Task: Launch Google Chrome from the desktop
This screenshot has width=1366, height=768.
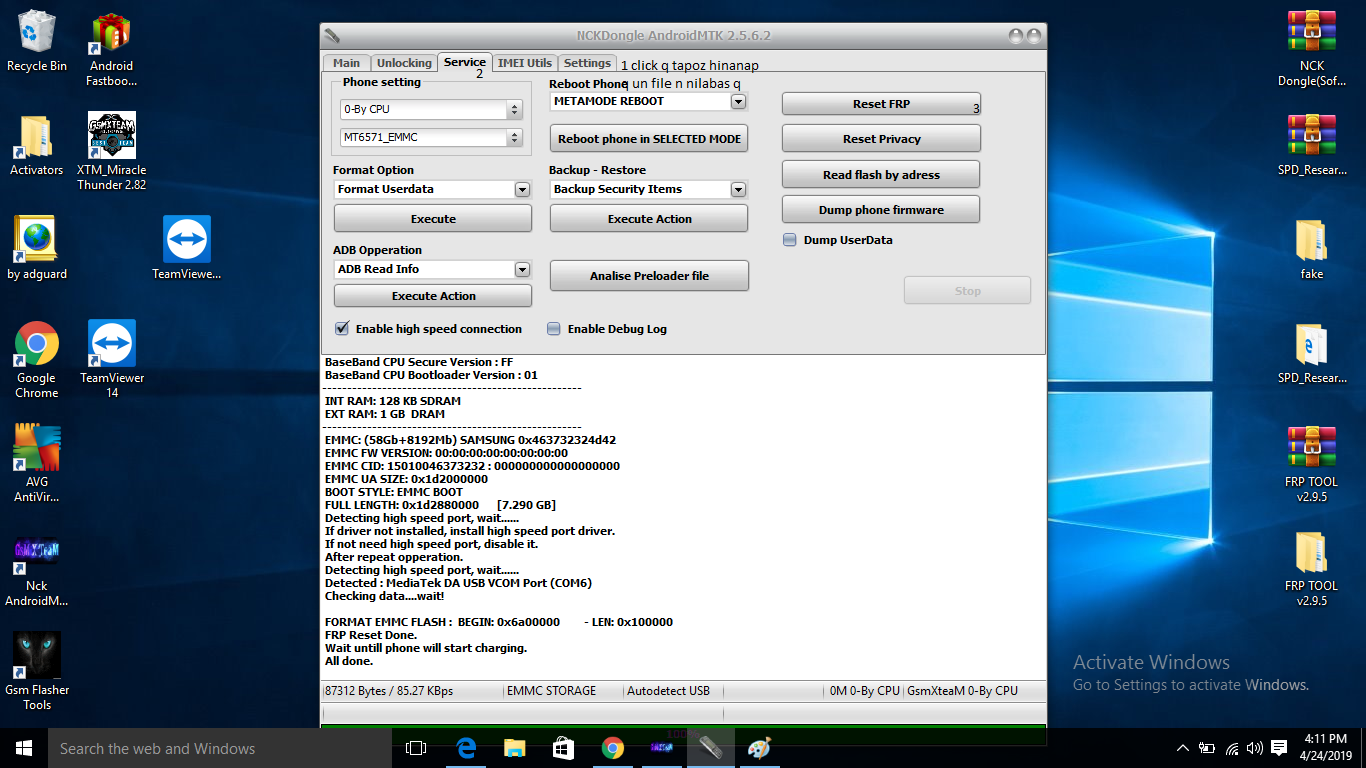Action: click(37, 359)
